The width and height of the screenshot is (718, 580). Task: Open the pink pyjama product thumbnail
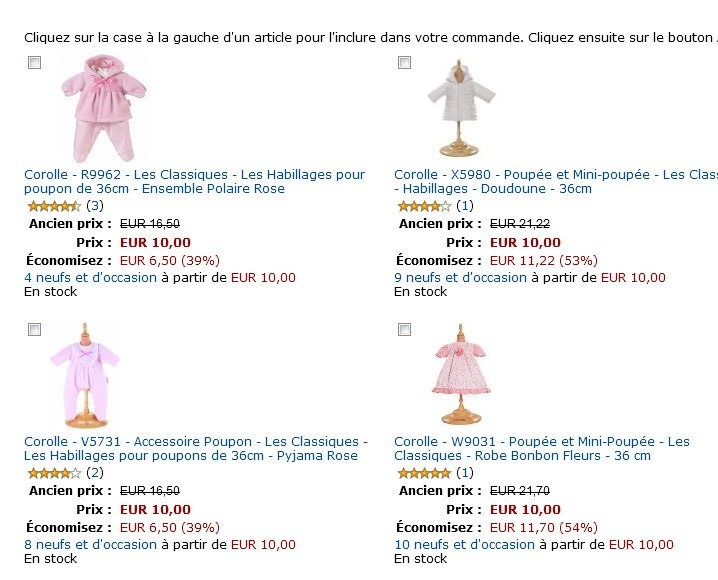coord(85,375)
